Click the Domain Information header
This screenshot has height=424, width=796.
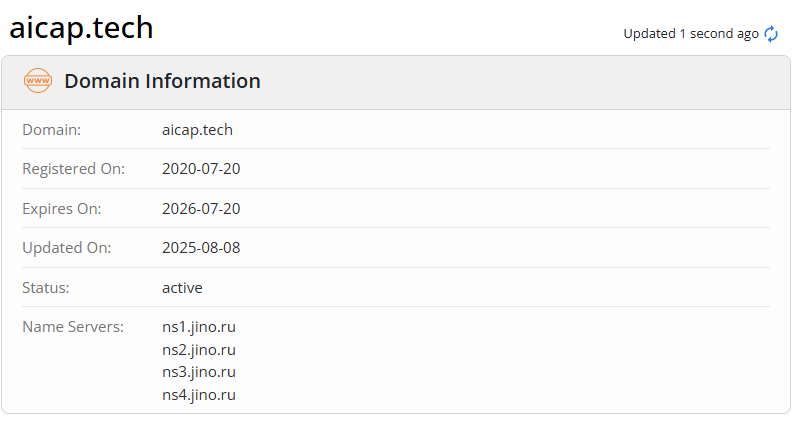point(162,81)
